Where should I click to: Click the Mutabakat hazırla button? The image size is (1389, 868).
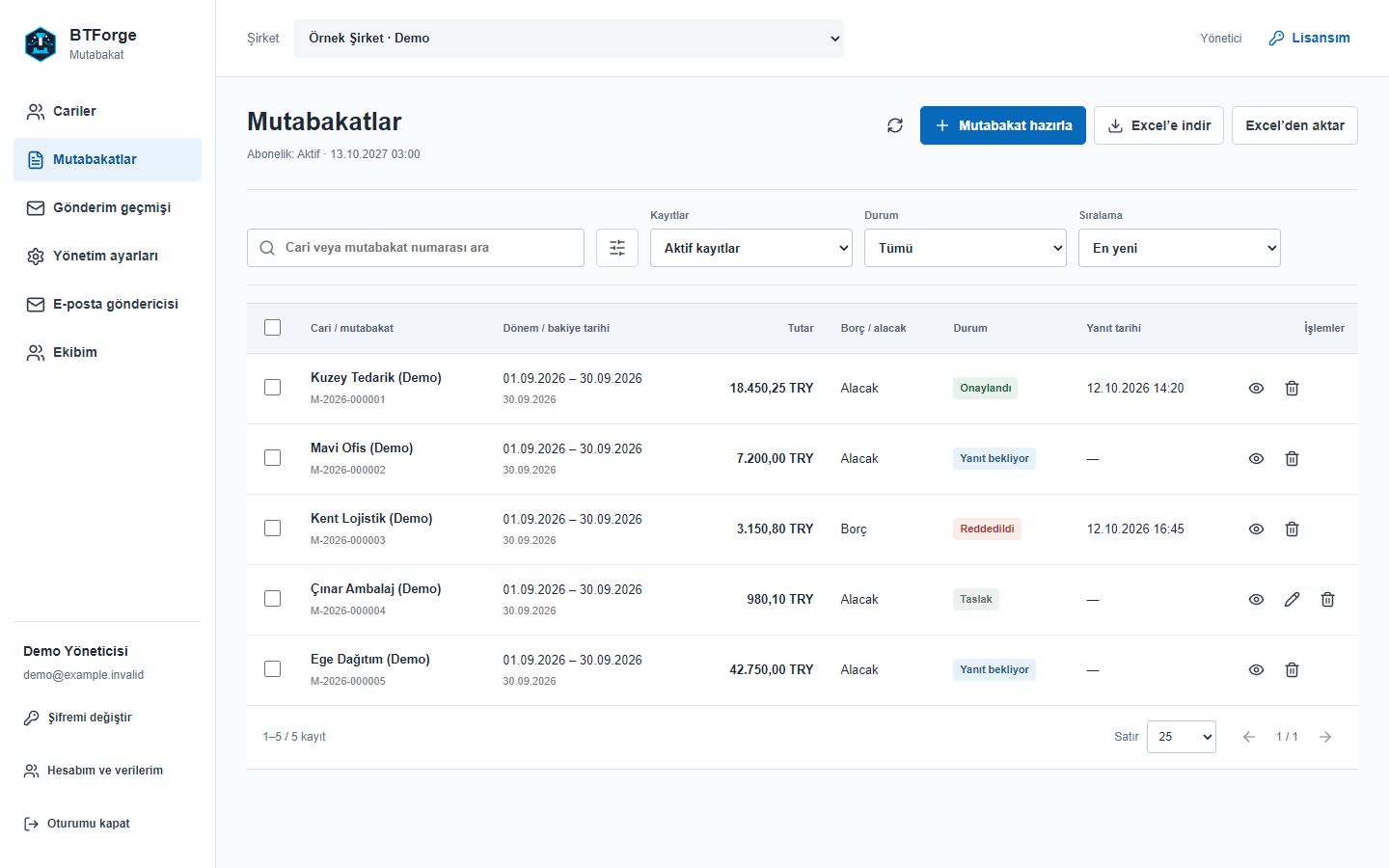click(x=1003, y=125)
